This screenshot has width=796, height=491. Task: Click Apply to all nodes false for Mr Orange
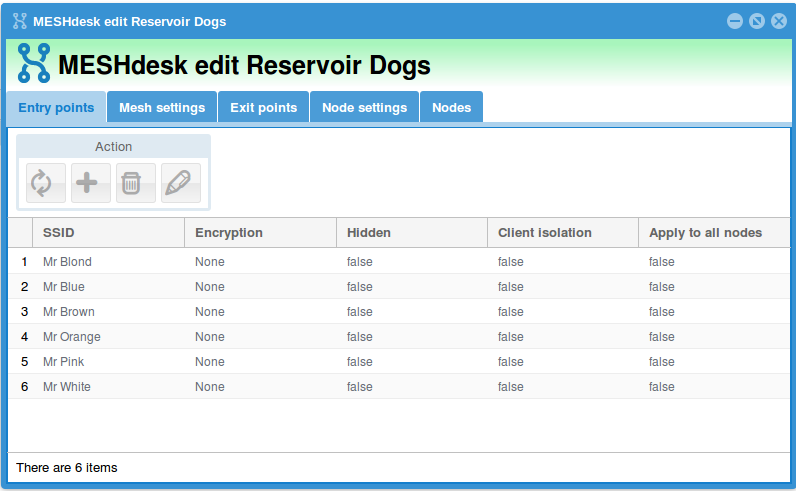[x=714, y=336]
